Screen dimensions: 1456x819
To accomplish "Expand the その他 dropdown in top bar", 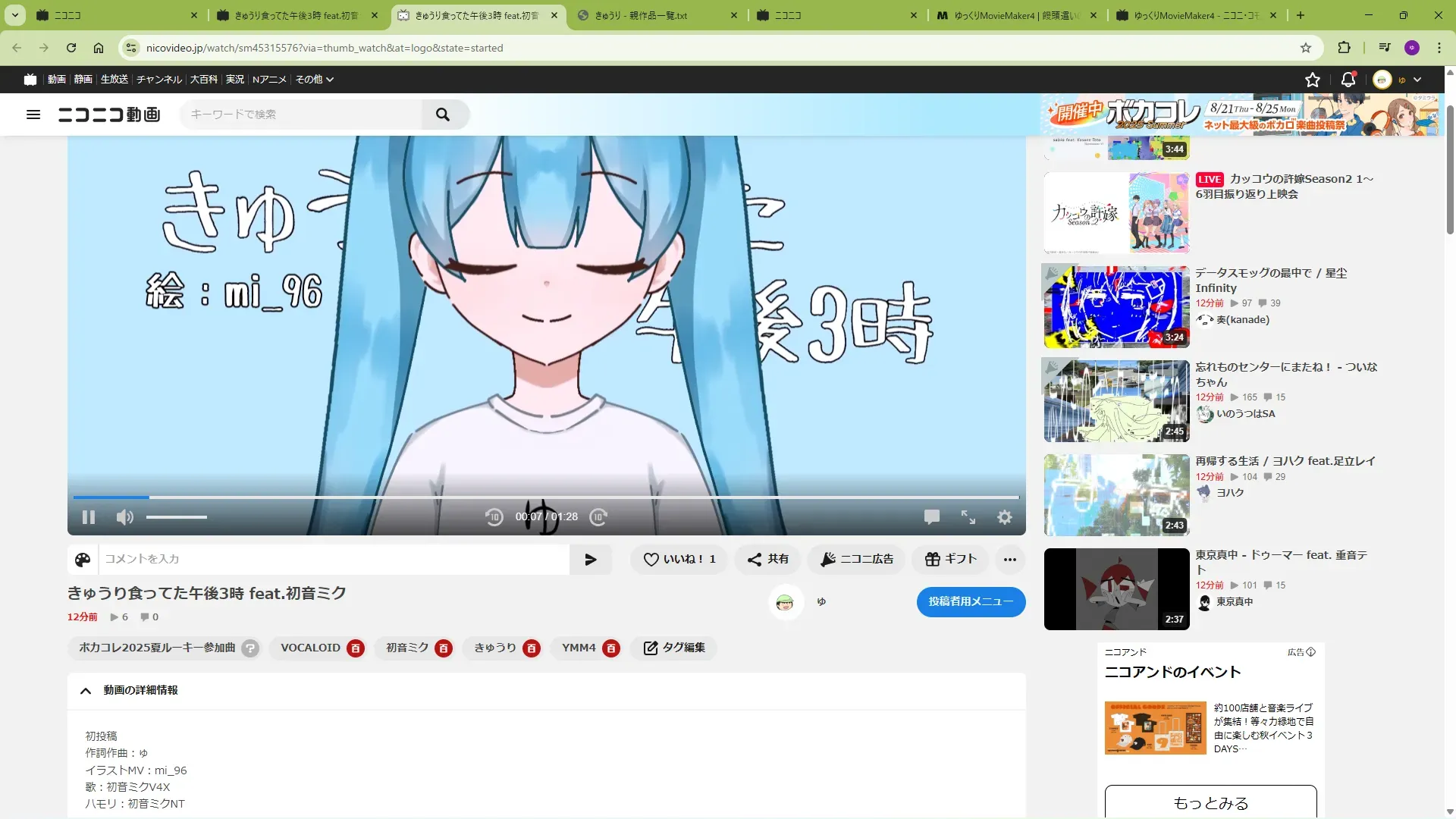I will (314, 80).
